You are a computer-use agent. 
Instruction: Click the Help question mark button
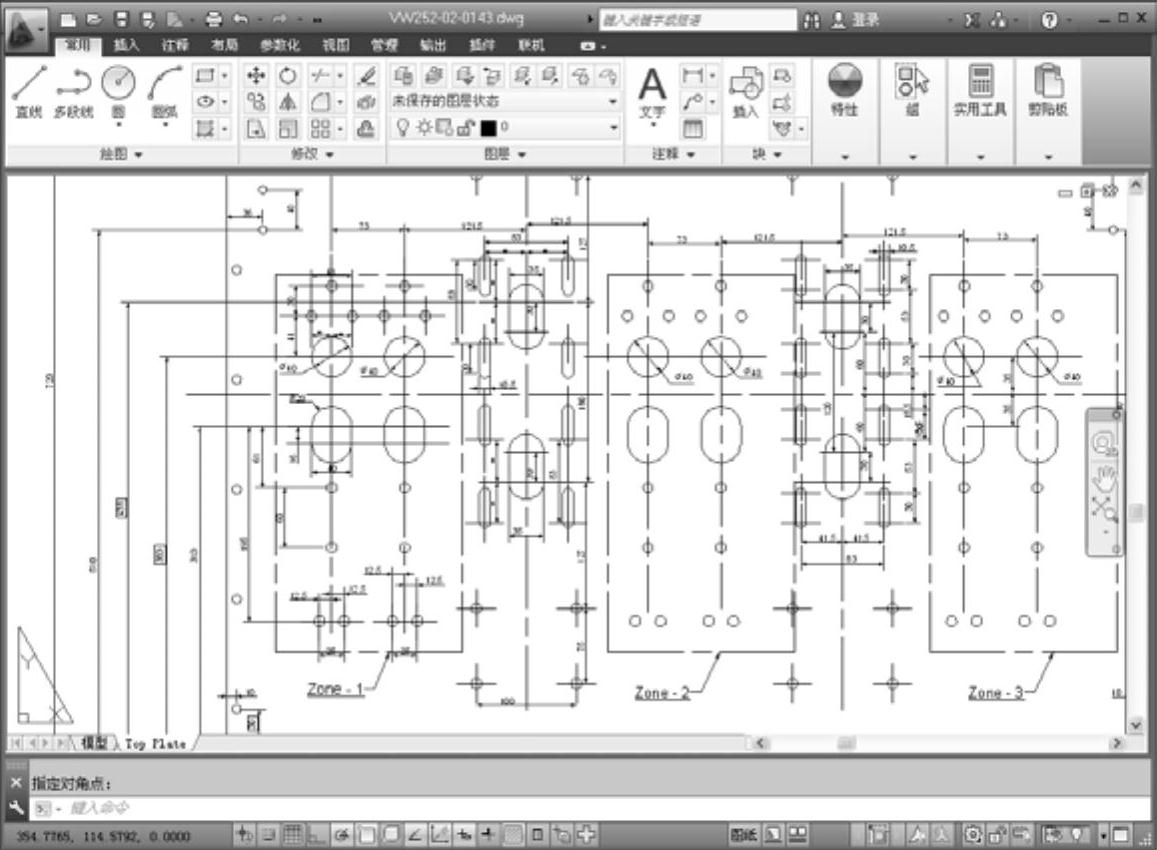click(x=1049, y=20)
